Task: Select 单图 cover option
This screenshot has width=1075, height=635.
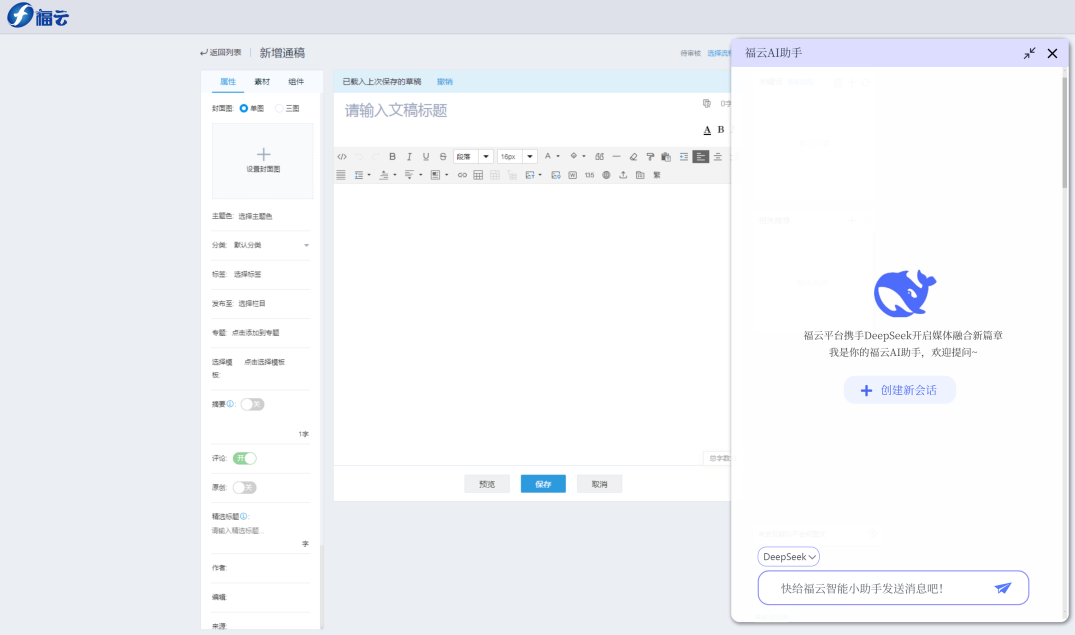Action: pos(243,108)
